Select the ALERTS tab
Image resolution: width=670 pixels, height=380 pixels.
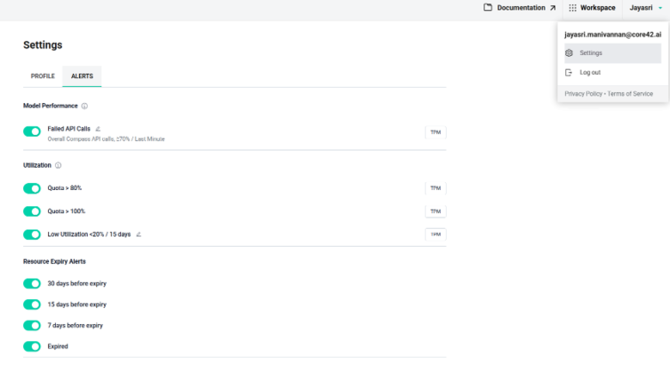coord(82,76)
